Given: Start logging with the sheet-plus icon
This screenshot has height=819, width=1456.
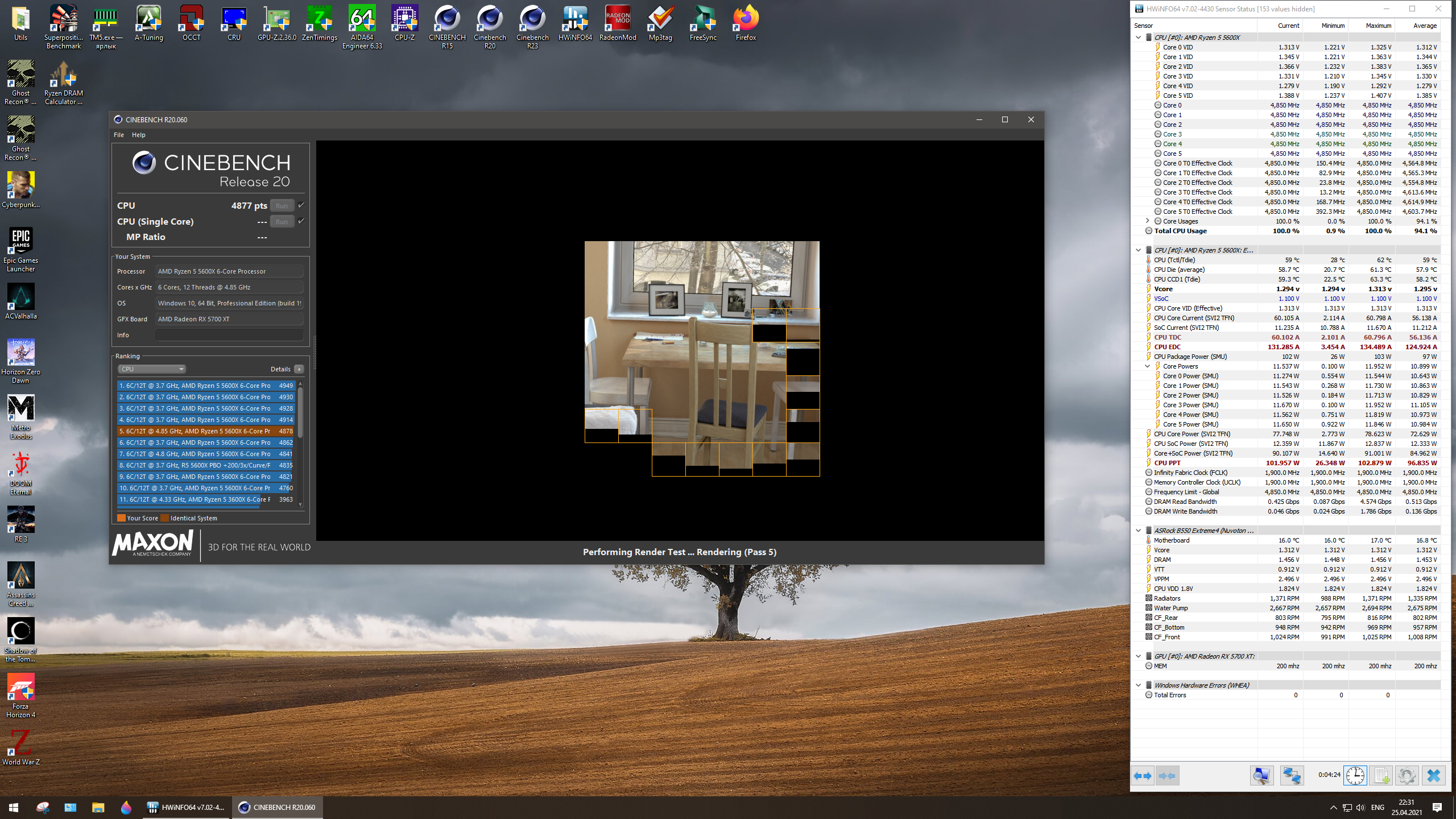Looking at the screenshot, I should tap(1381, 776).
